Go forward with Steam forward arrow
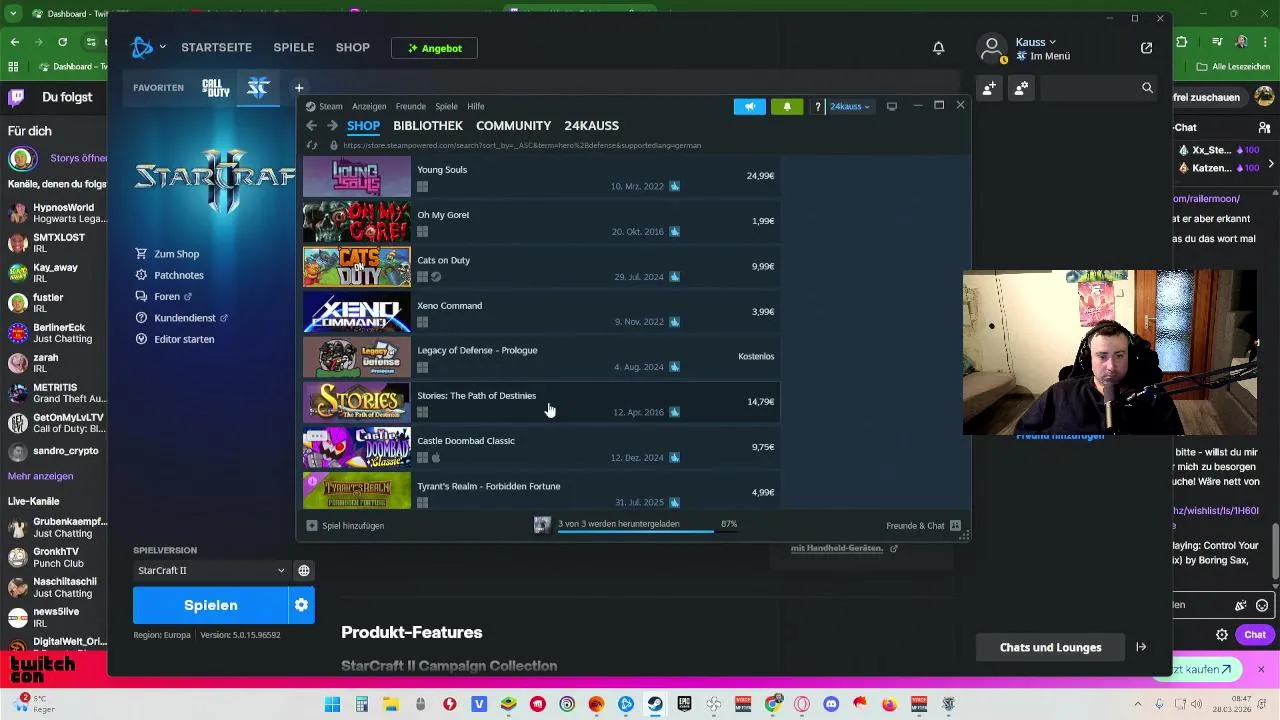This screenshot has width=1280, height=720. pos(332,126)
